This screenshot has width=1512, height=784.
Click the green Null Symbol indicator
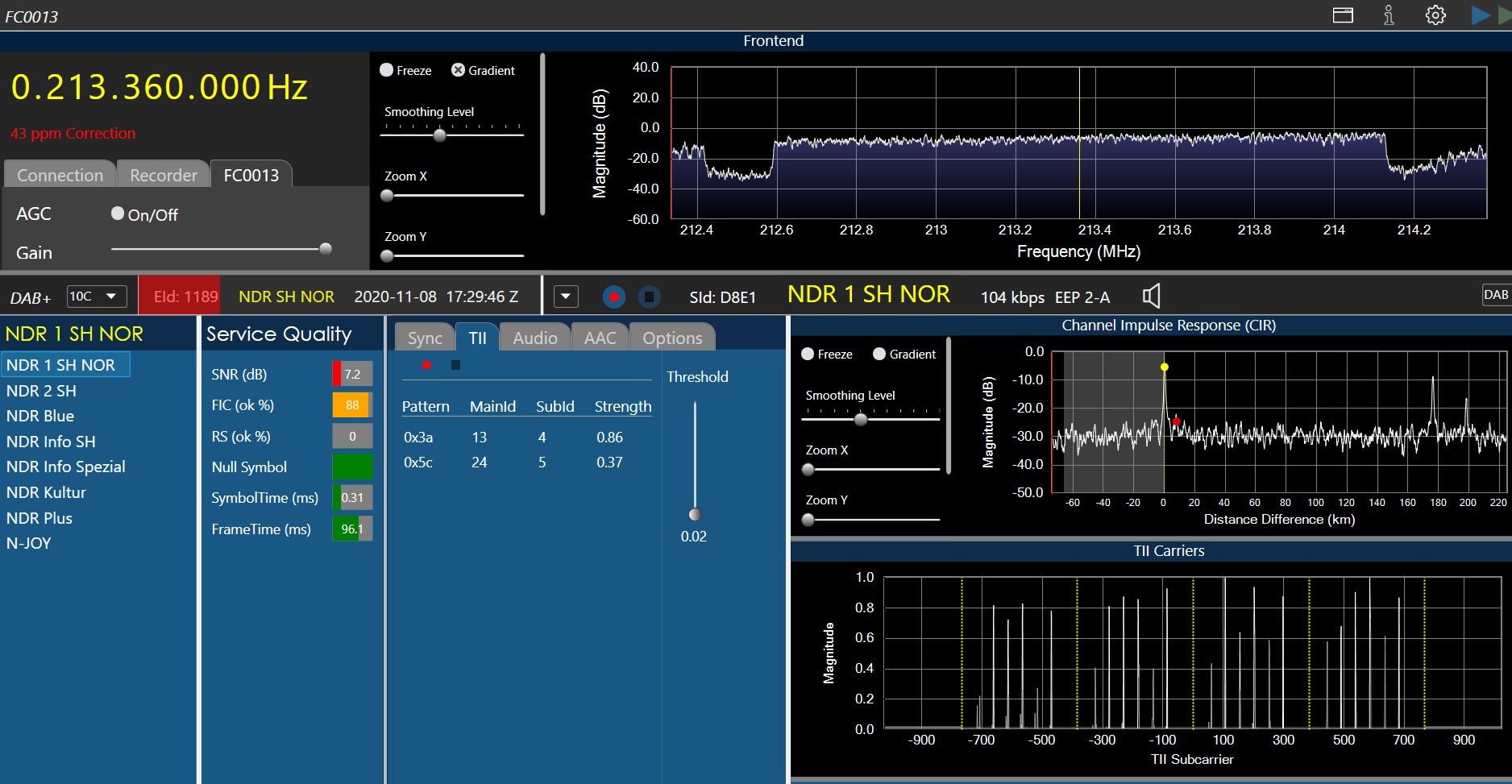point(352,467)
